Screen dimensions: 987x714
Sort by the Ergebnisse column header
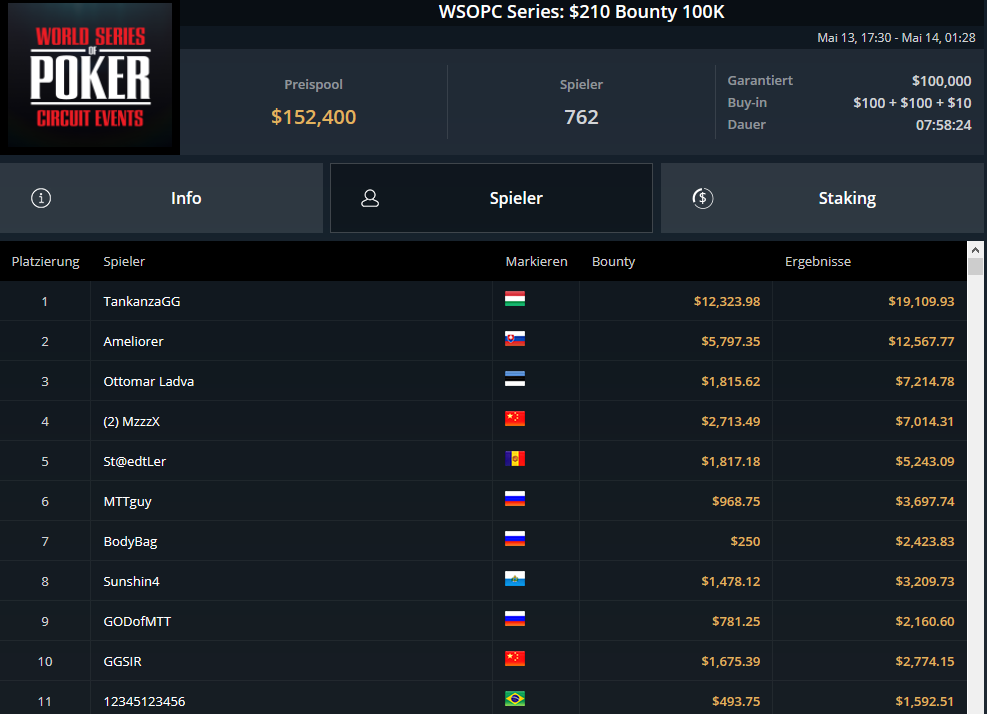tap(818, 261)
